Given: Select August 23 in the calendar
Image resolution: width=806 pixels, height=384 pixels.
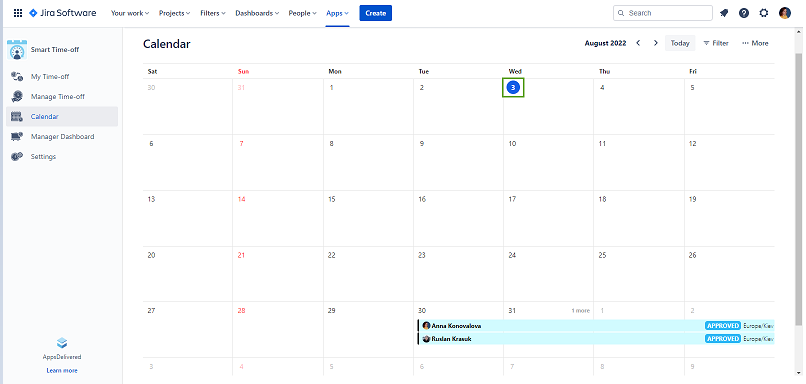Looking at the screenshot, I should [459, 274].
